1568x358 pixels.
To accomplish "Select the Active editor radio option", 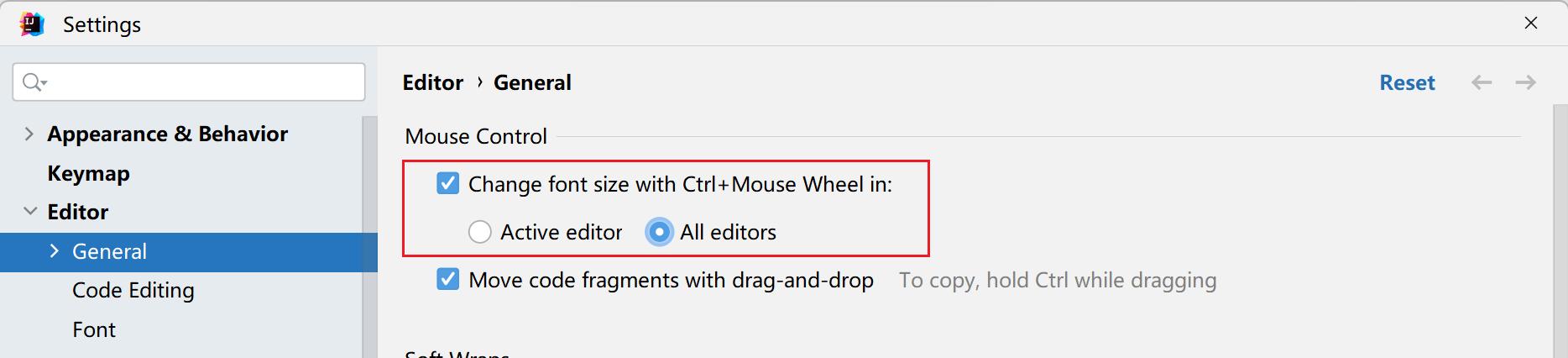I will [x=480, y=232].
